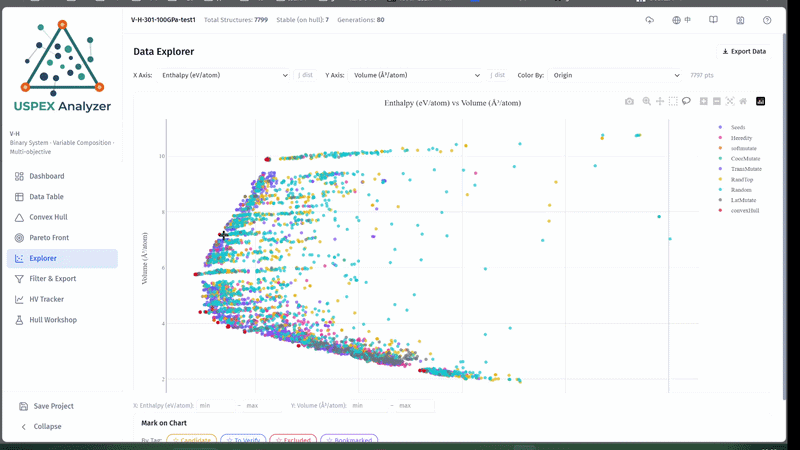Click the Candidate tag button
This screenshot has width=800, height=450.
pyautogui.click(x=192, y=439)
